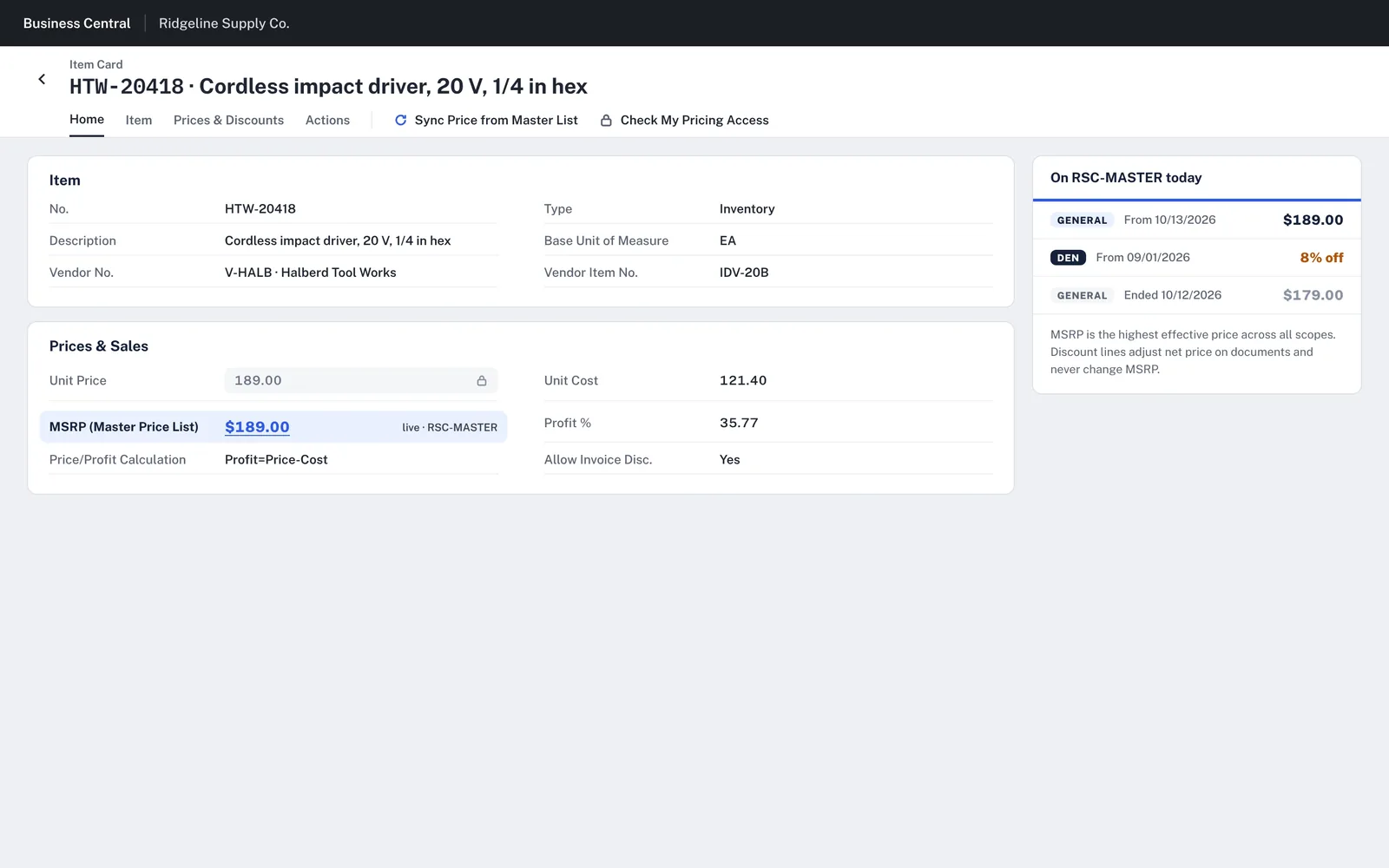This screenshot has width=1389, height=868.
Task: Open the Actions tab
Action: [327, 121]
